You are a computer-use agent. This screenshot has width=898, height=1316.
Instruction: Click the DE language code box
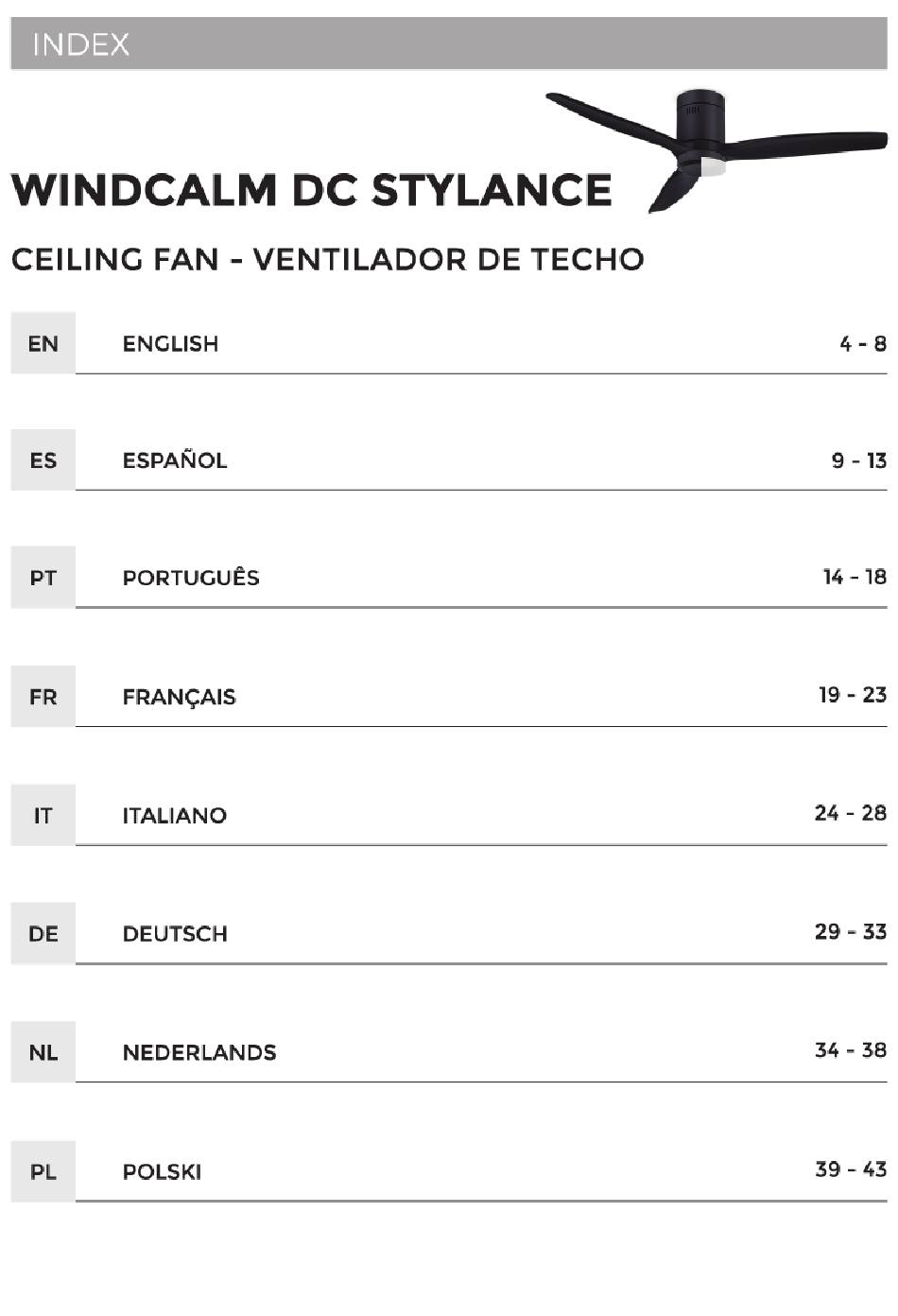43,934
